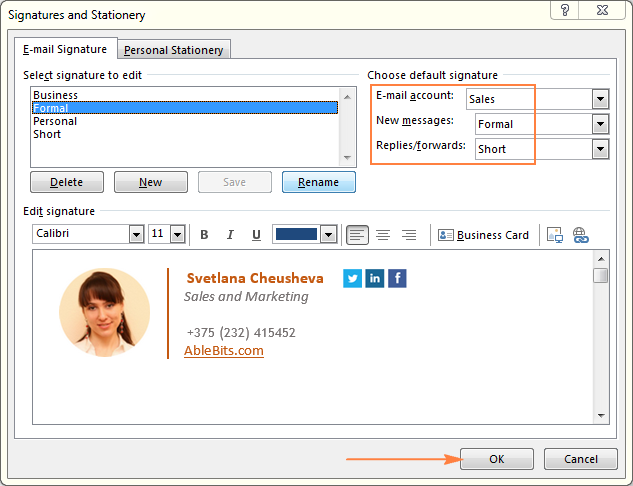
Task: Select the Business signature in list
Action: (55, 95)
